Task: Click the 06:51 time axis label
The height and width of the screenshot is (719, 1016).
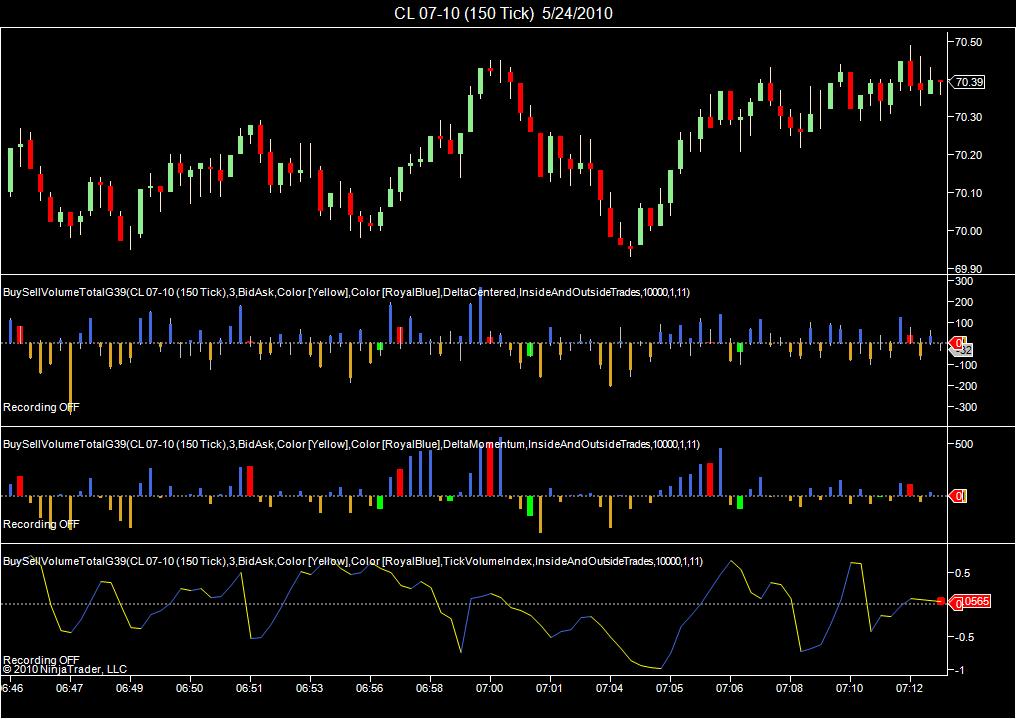Action: 249,688
